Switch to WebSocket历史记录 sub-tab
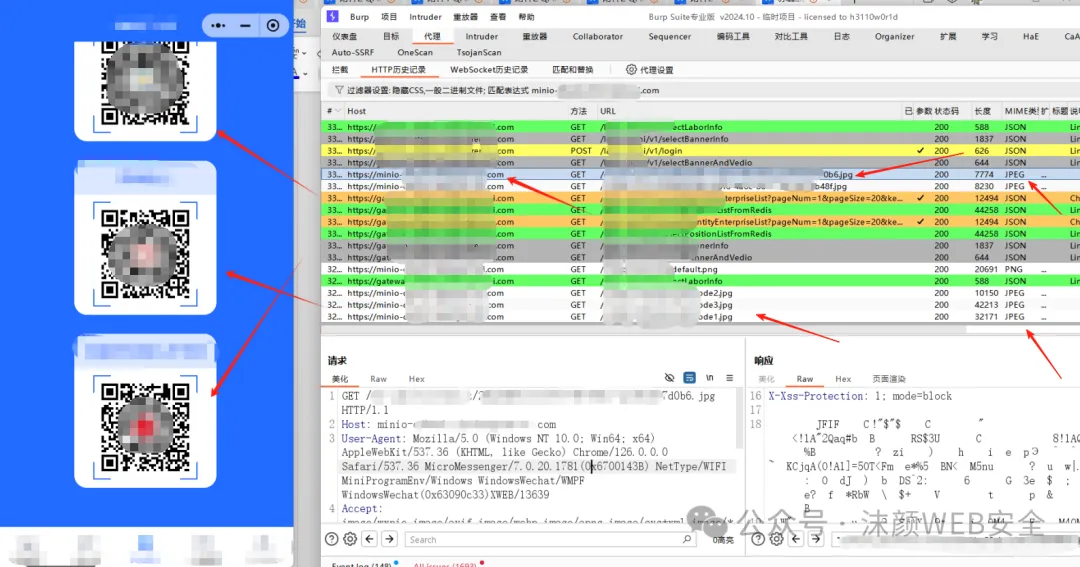The image size is (1080, 567). coord(489,70)
